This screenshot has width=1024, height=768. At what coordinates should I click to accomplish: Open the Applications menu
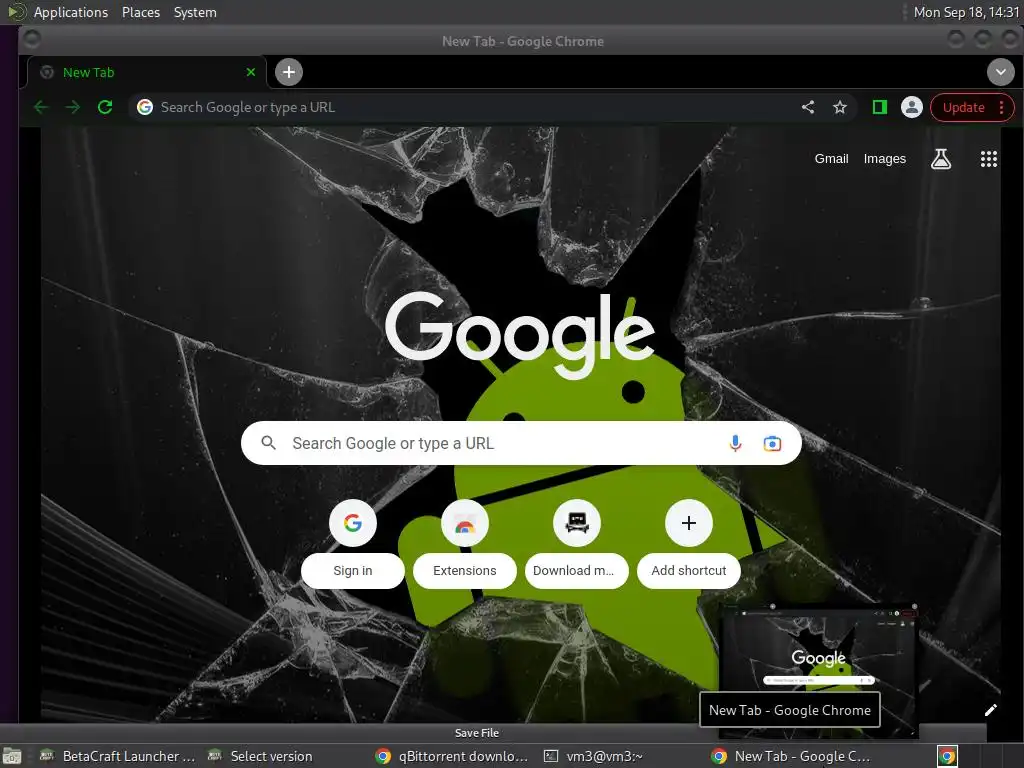pyautogui.click(x=71, y=12)
